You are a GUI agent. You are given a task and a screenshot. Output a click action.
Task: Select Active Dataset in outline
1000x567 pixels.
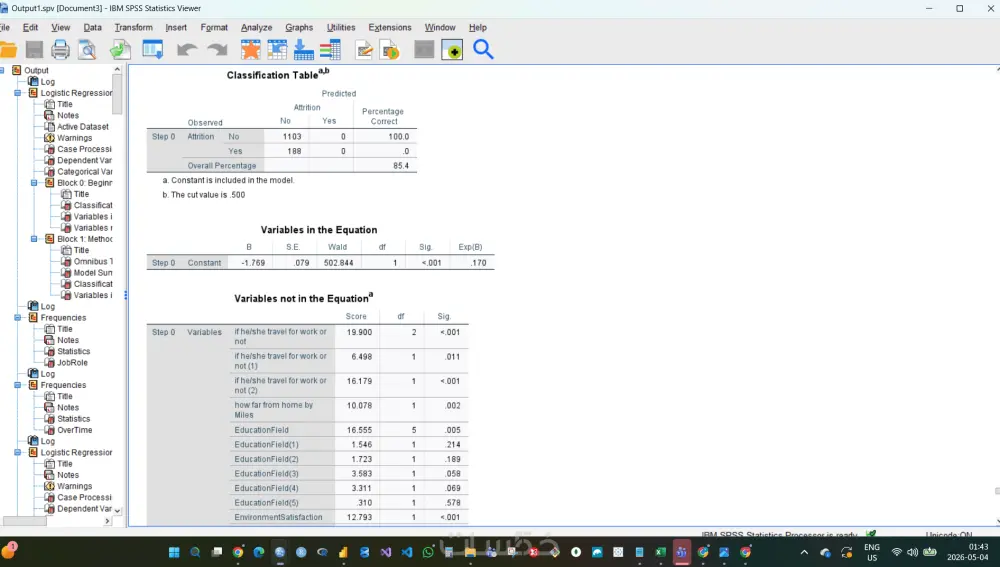coord(83,127)
